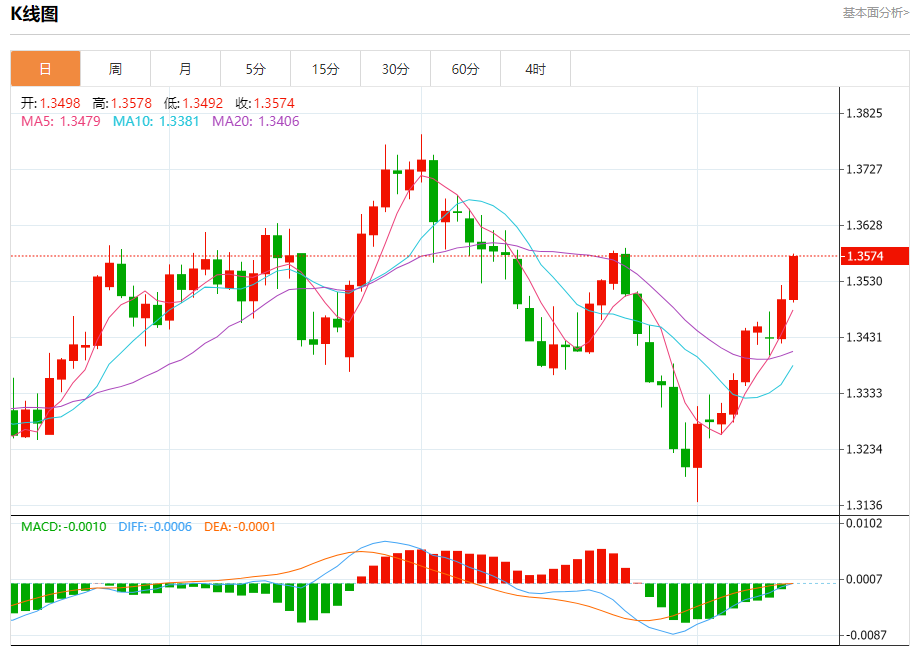Select the 4时 four-hour tab

tap(535, 69)
